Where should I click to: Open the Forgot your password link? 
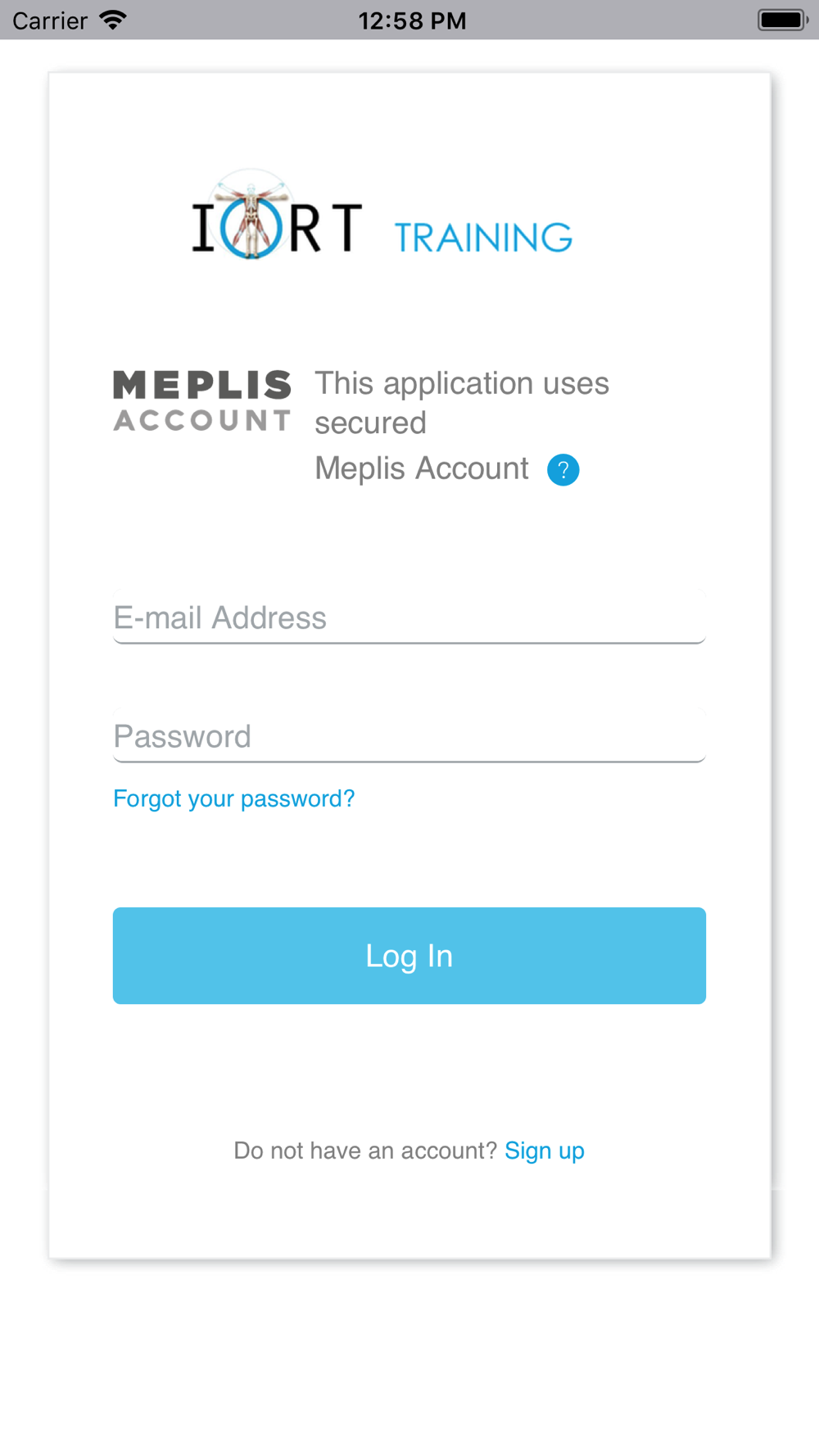click(234, 798)
